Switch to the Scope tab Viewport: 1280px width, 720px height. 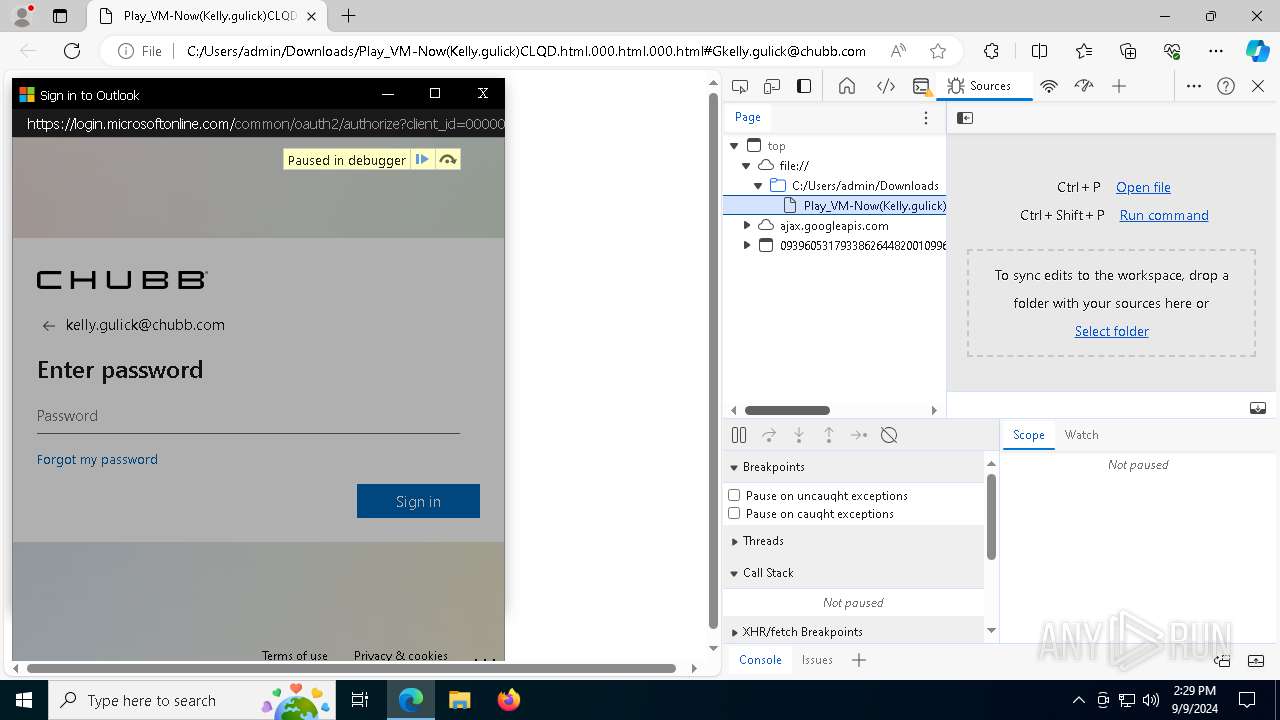[1028, 435]
